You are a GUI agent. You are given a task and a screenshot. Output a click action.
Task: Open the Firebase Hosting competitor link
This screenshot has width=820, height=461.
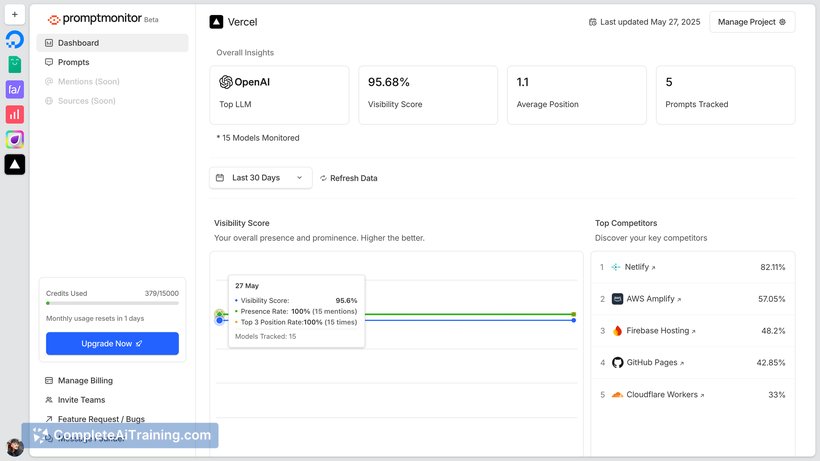(x=661, y=331)
